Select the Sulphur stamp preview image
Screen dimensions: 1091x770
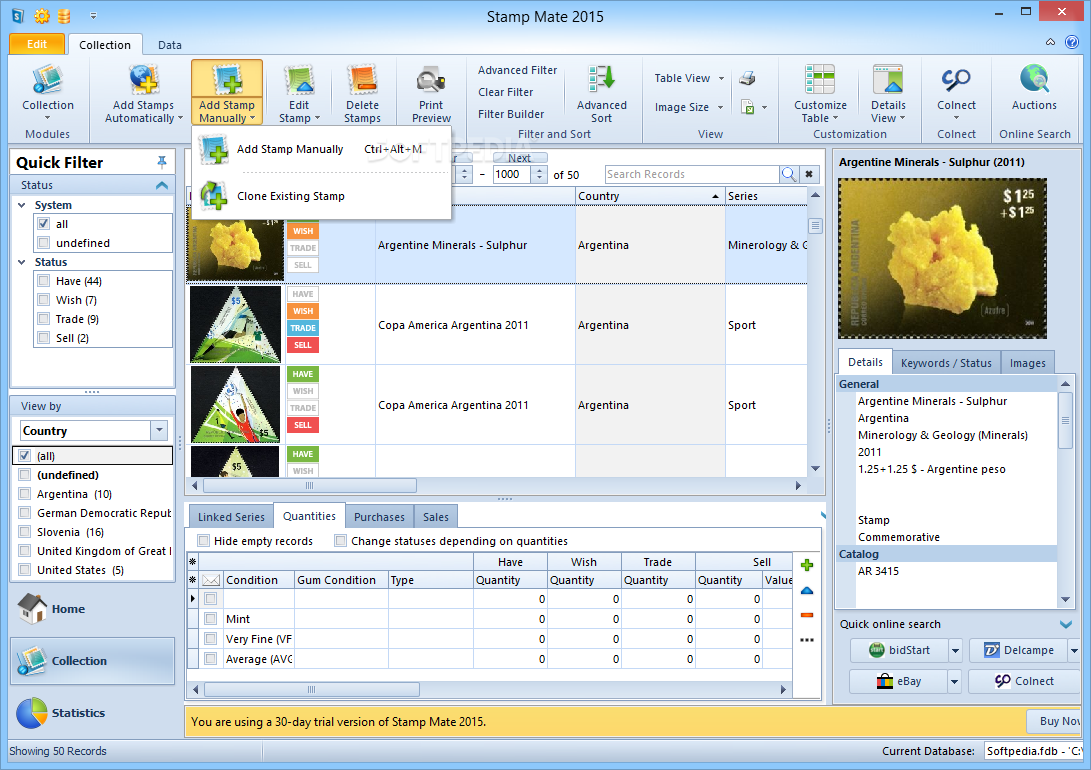(x=942, y=258)
